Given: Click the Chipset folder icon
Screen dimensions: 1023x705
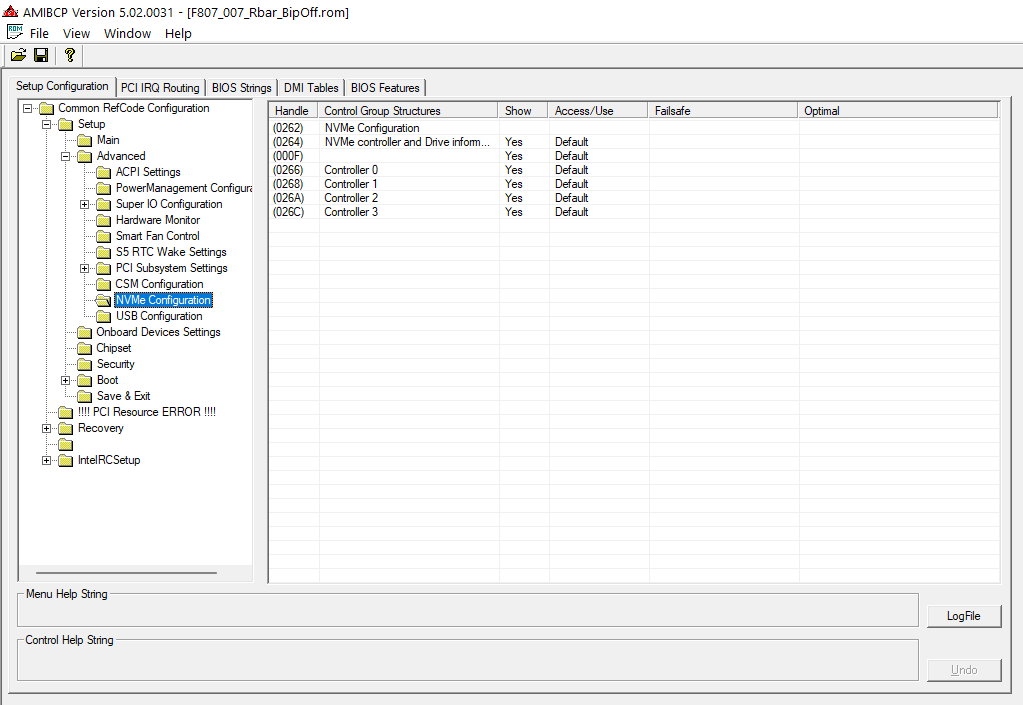Looking at the screenshot, I should tap(84, 348).
